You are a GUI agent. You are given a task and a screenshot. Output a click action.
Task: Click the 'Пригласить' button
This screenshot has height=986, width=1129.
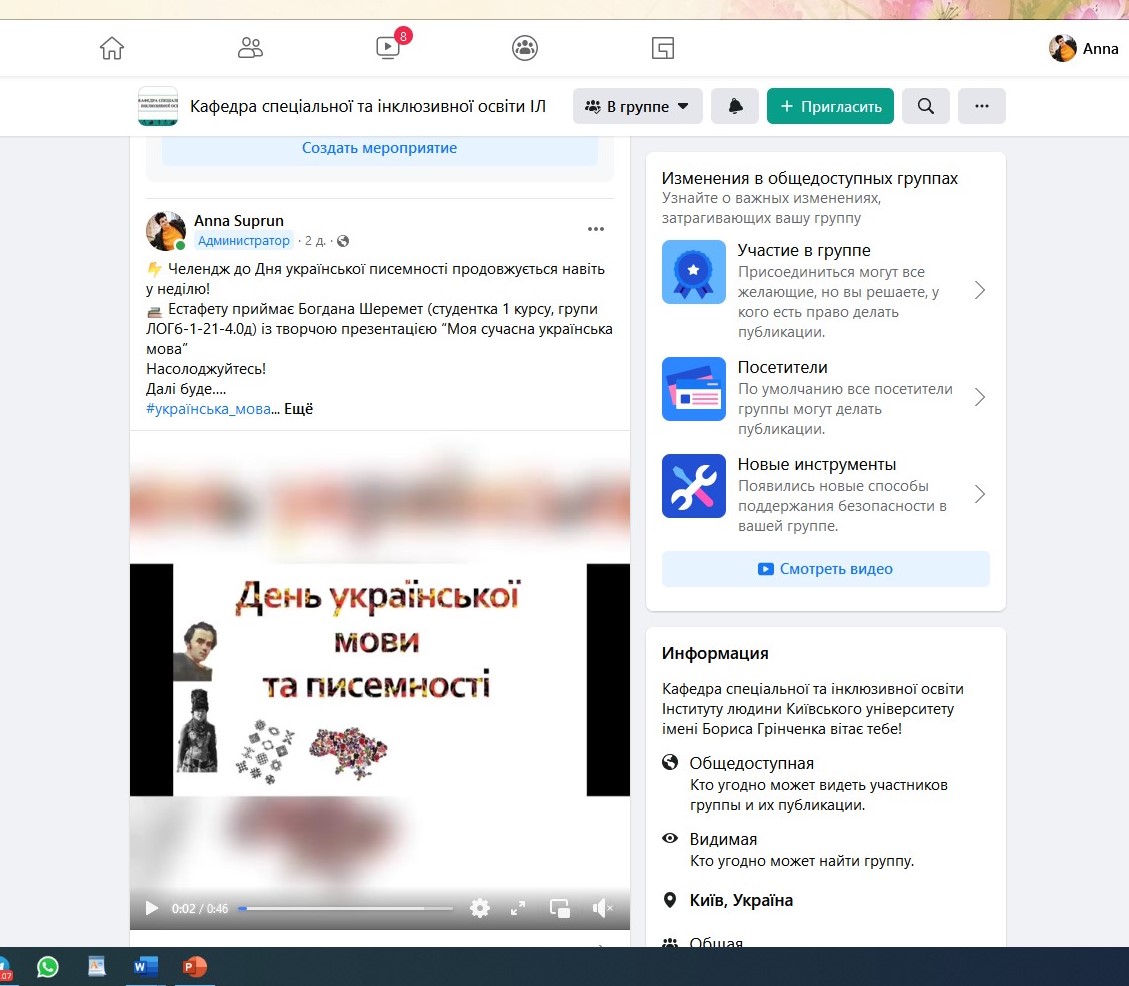(830, 106)
